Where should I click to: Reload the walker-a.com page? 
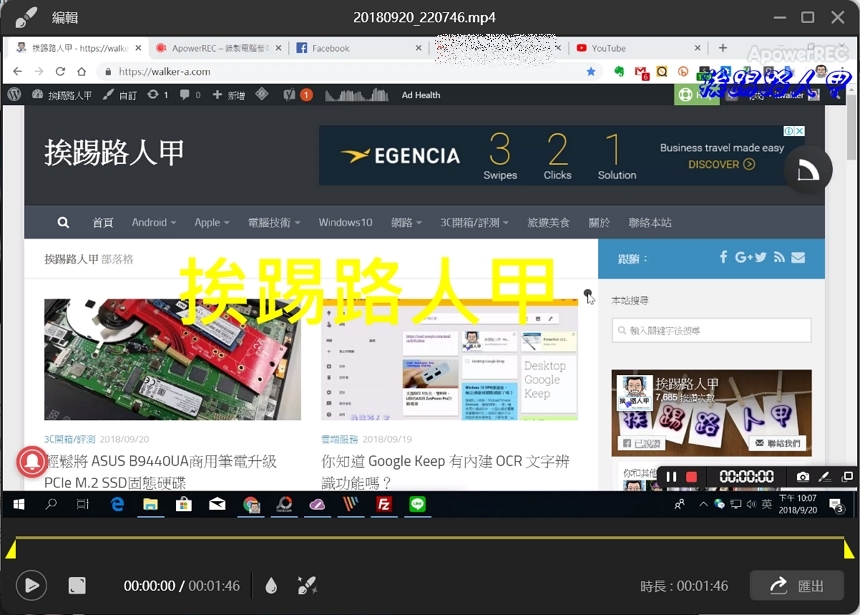[x=60, y=71]
